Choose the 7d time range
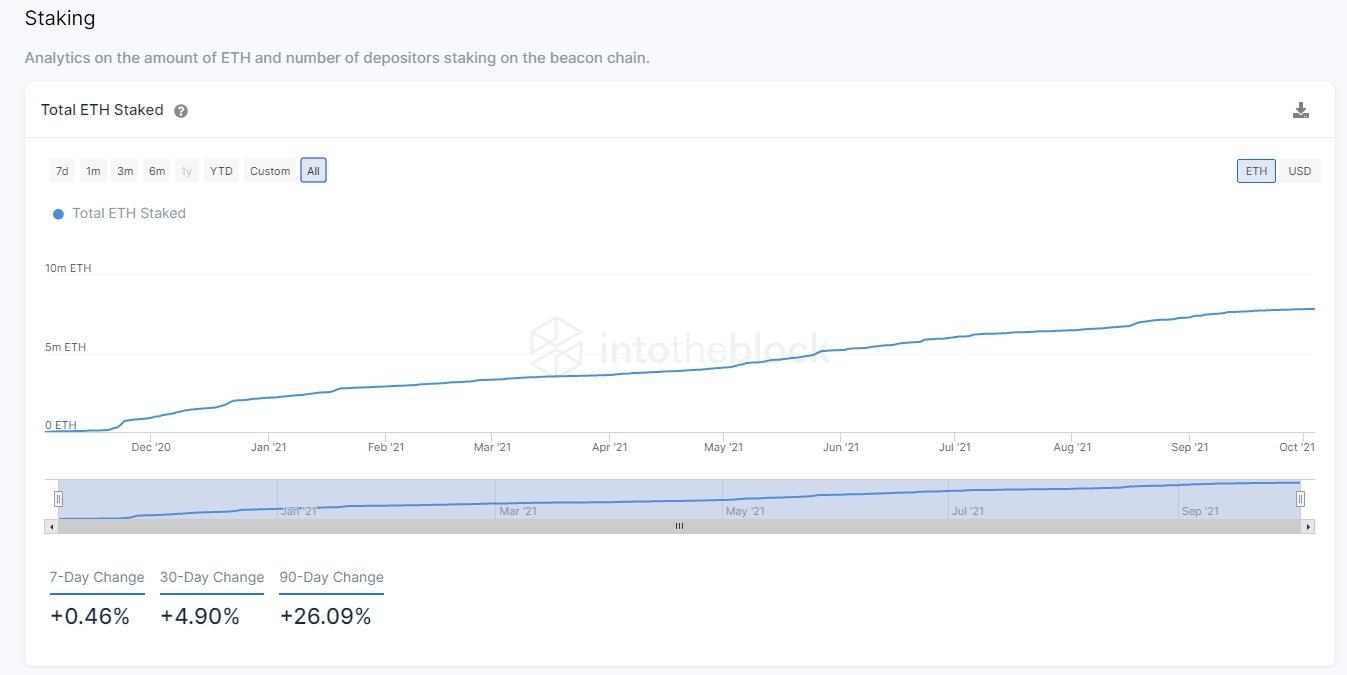 61,170
